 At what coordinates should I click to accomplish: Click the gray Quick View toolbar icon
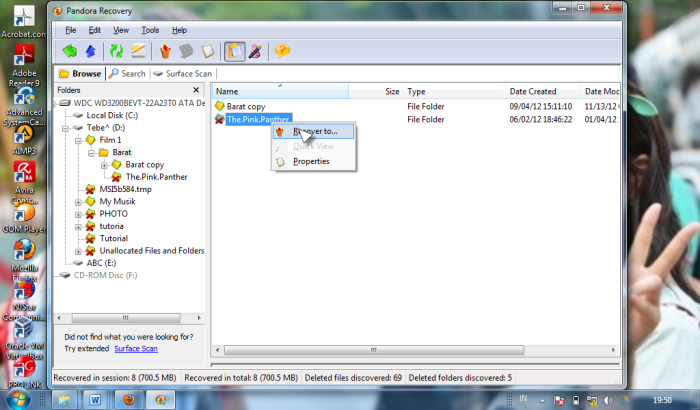(186, 51)
